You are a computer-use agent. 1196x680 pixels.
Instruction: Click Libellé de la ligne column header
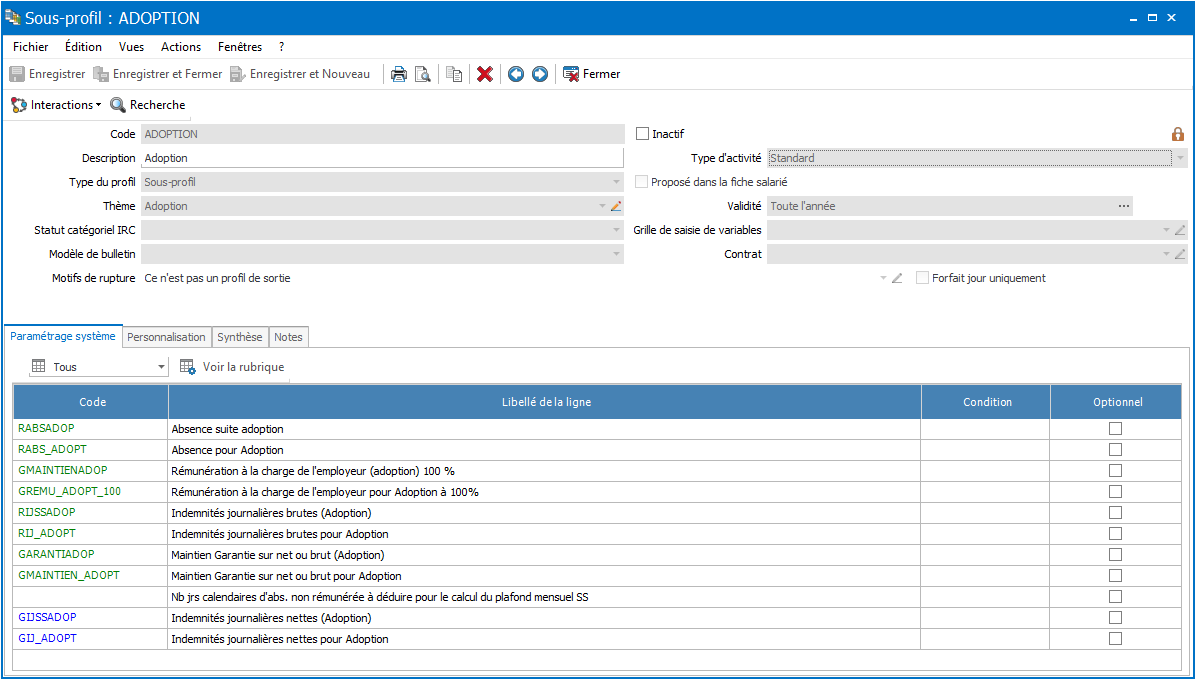click(x=545, y=402)
